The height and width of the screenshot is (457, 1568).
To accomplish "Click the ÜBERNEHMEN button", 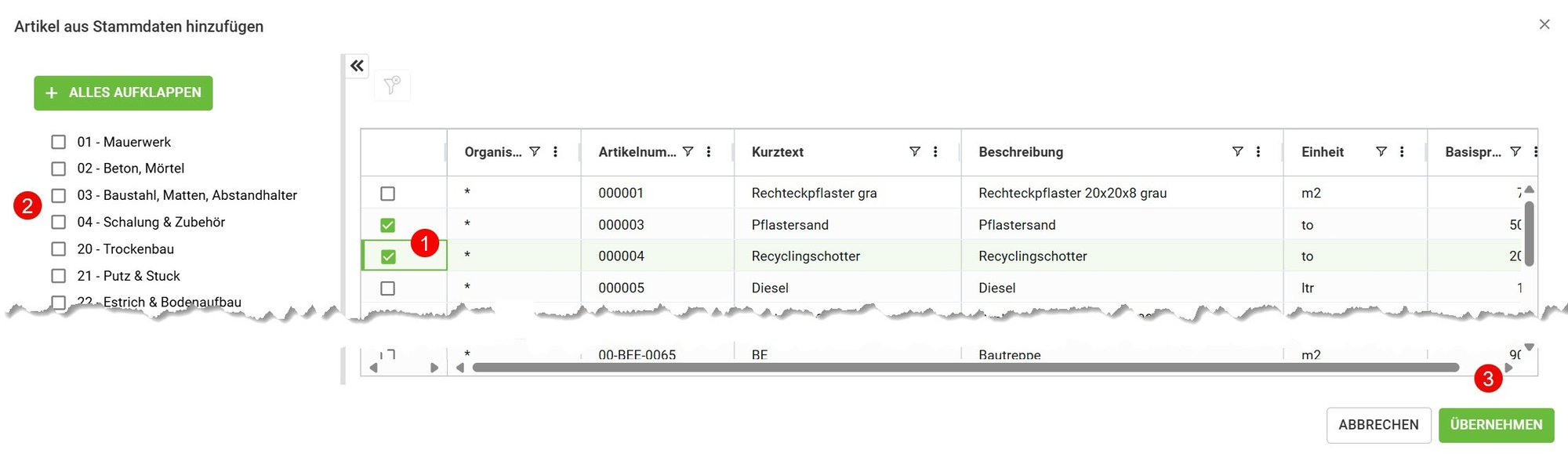I will point(1497,424).
